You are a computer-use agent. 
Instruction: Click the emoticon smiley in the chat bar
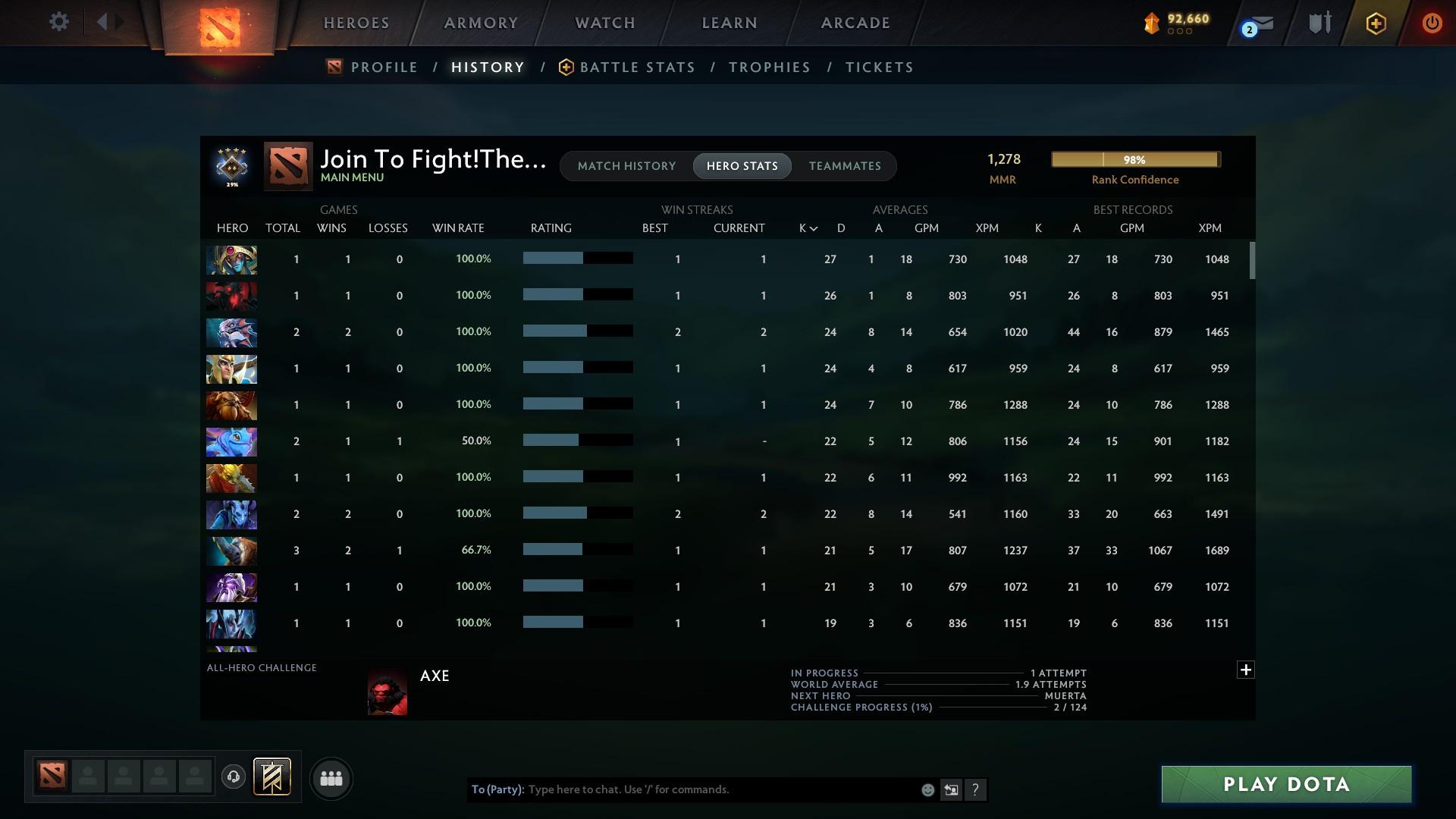(927, 789)
